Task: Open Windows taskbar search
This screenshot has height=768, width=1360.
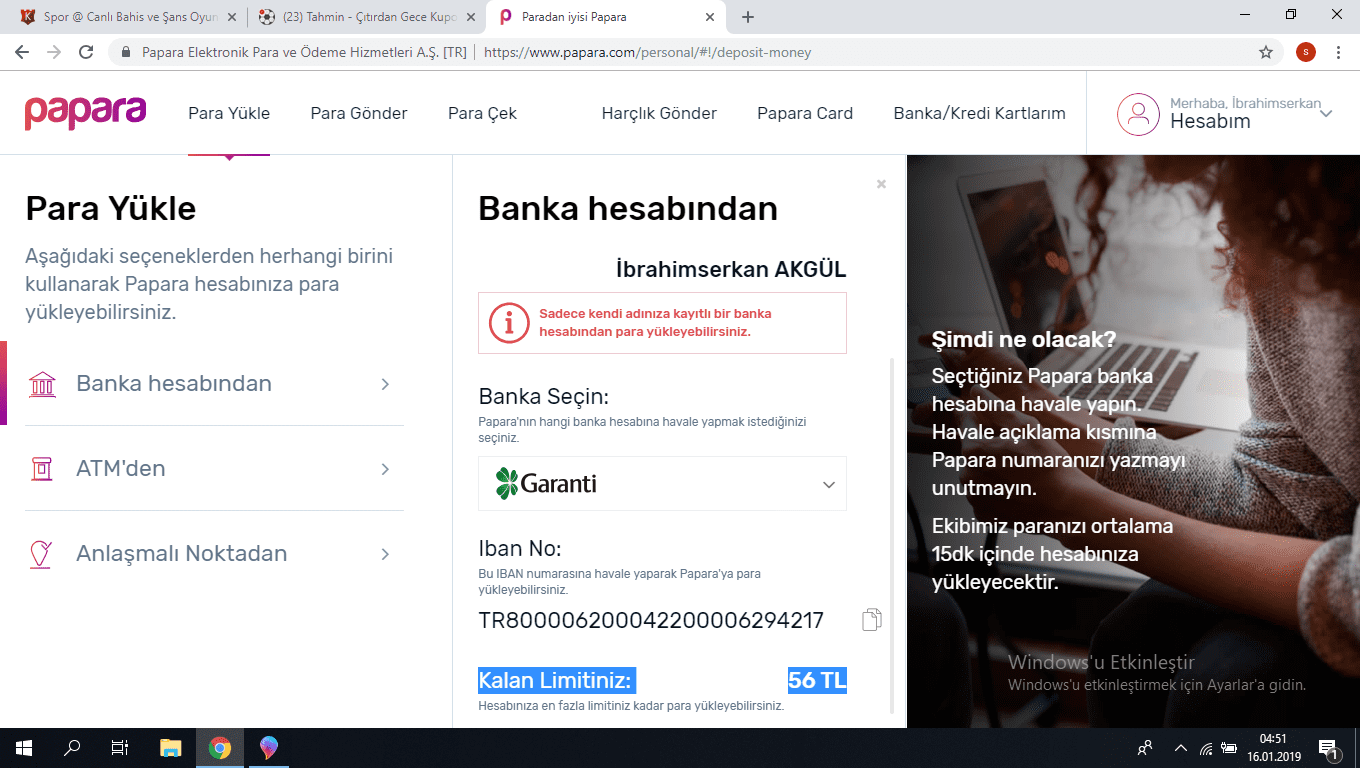Action: pyautogui.click(x=72, y=748)
